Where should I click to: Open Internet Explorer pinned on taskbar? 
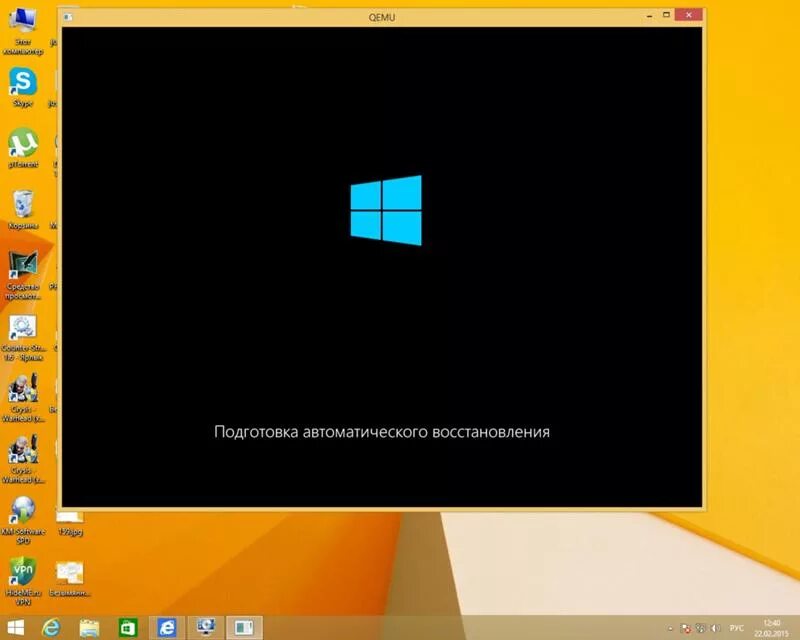[51, 627]
